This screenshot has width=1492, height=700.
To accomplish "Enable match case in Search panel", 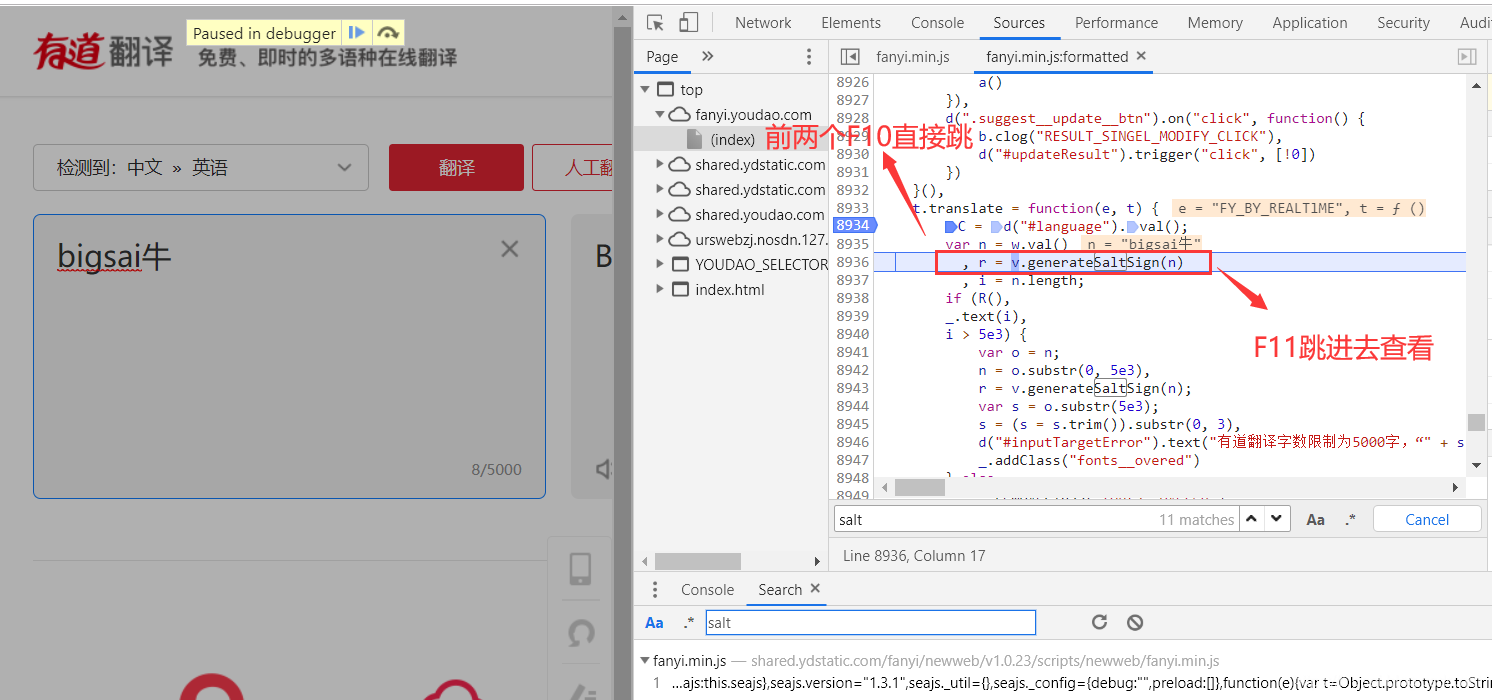I will click(654, 622).
